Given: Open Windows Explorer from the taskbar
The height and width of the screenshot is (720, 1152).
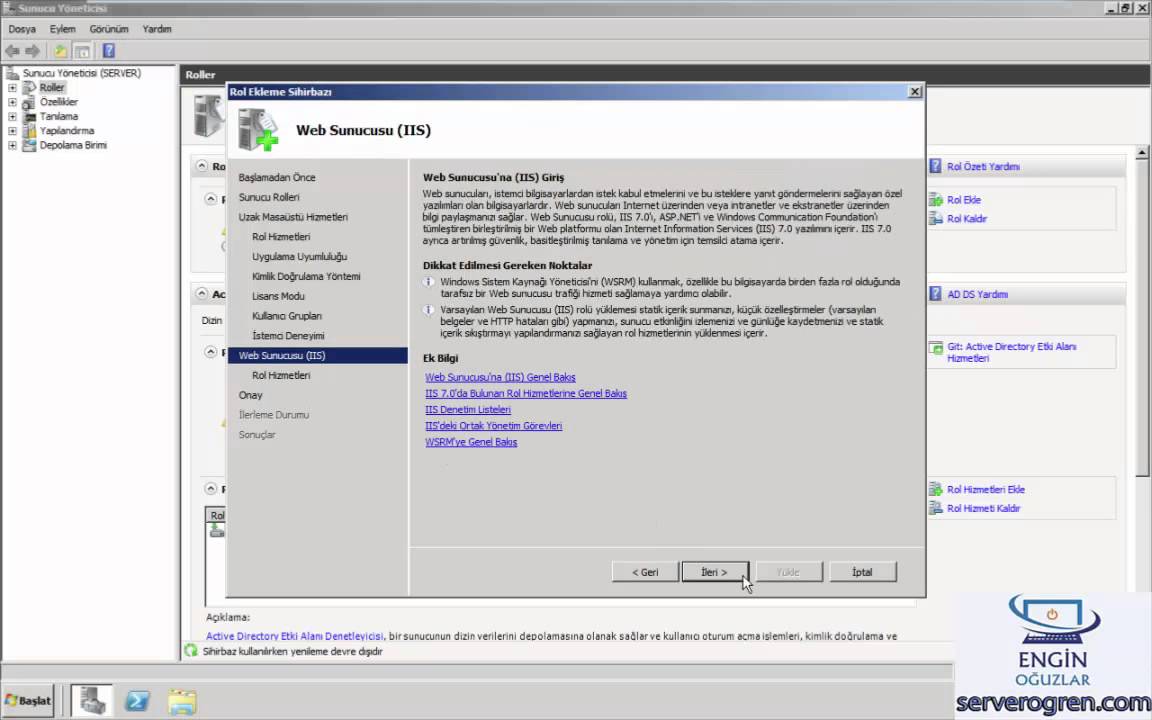Looking at the screenshot, I should tap(181, 701).
